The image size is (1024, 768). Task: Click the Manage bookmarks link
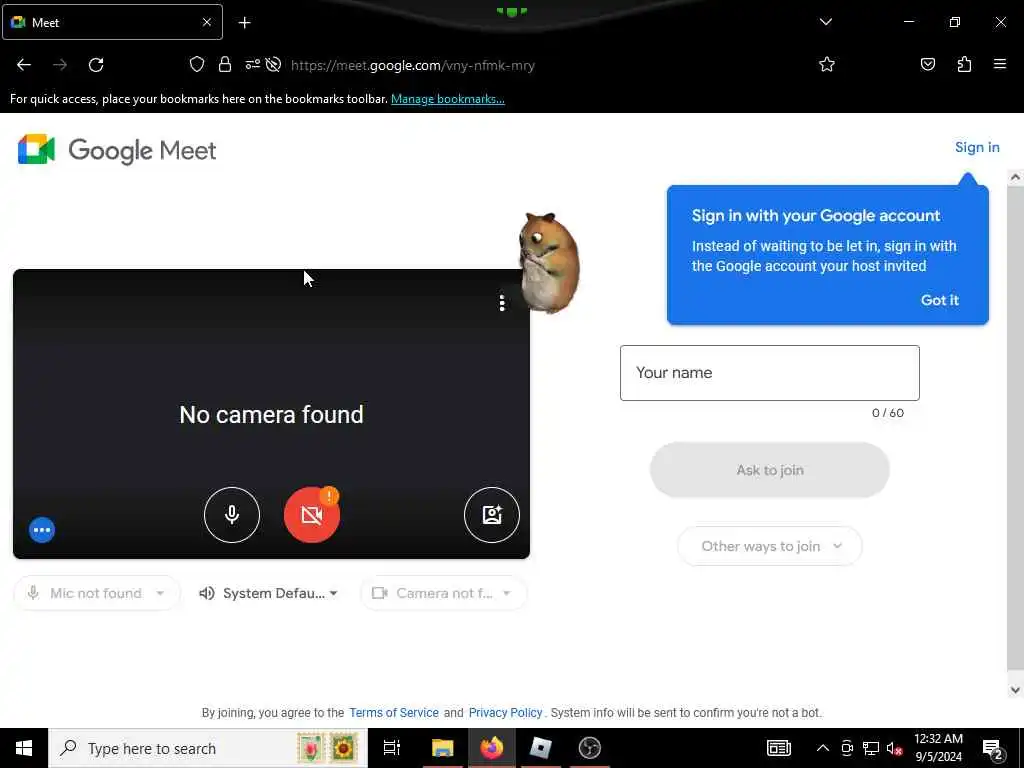coord(448,99)
